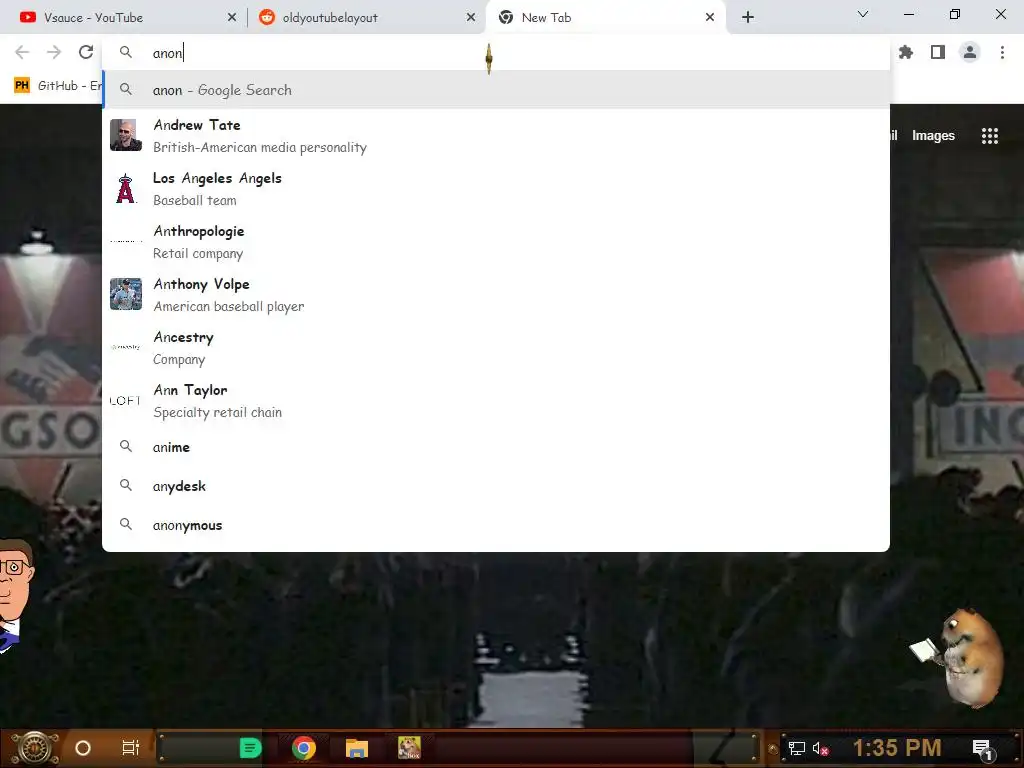This screenshot has height=768, width=1024.
Task: Switch to the Vsauce - YouTube tab
Action: coord(124,18)
